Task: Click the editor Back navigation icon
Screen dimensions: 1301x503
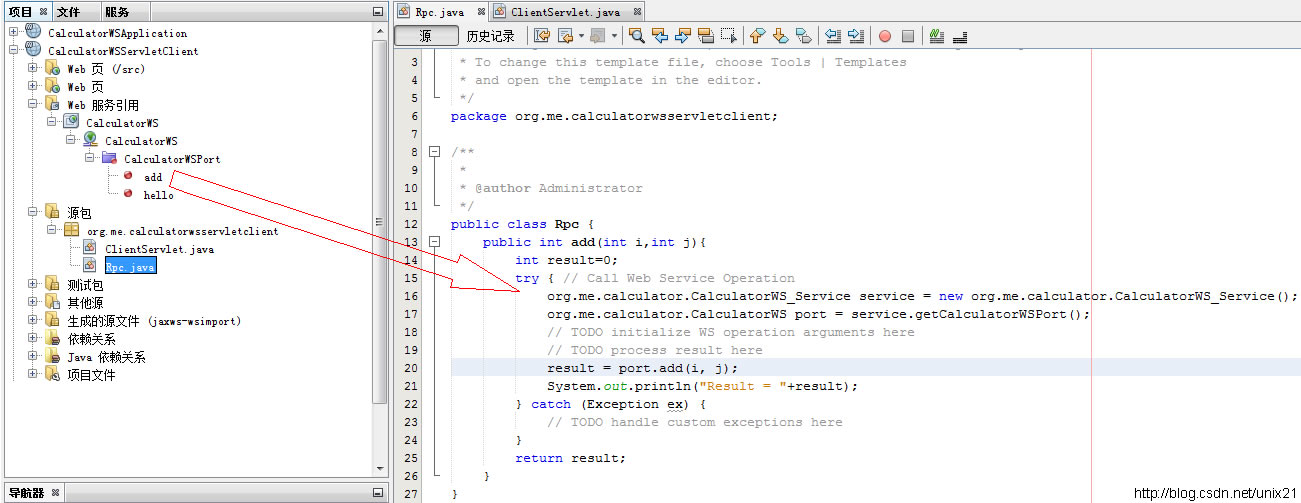Action: [x=565, y=36]
